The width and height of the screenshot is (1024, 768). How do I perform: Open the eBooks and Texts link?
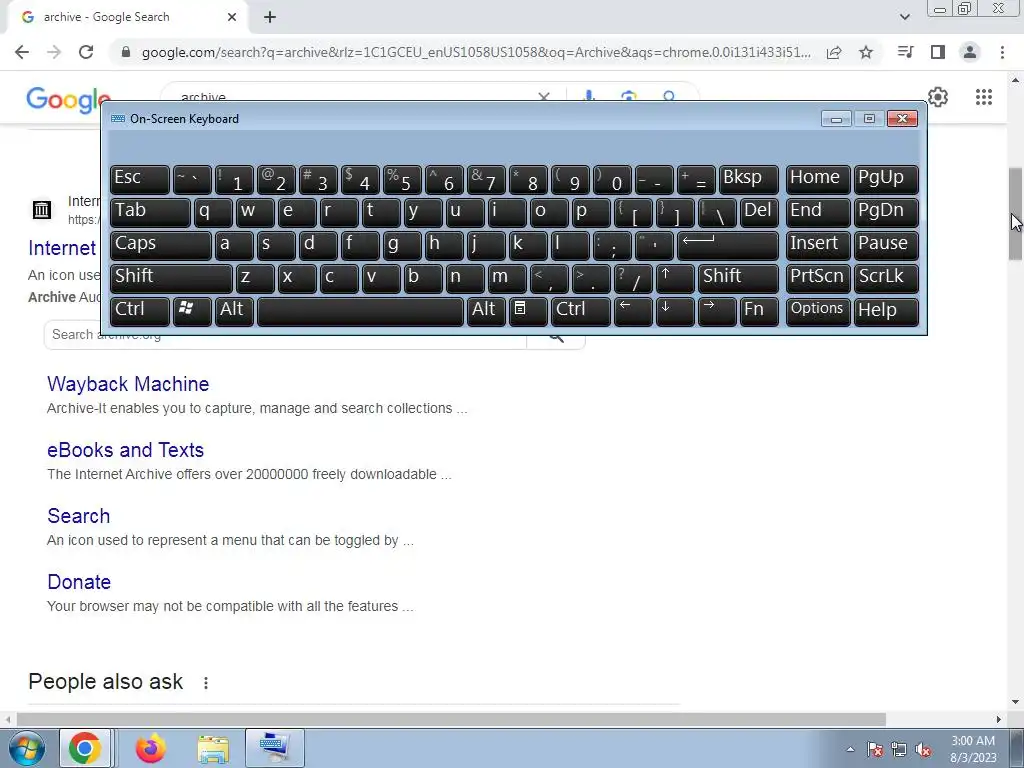(125, 450)
